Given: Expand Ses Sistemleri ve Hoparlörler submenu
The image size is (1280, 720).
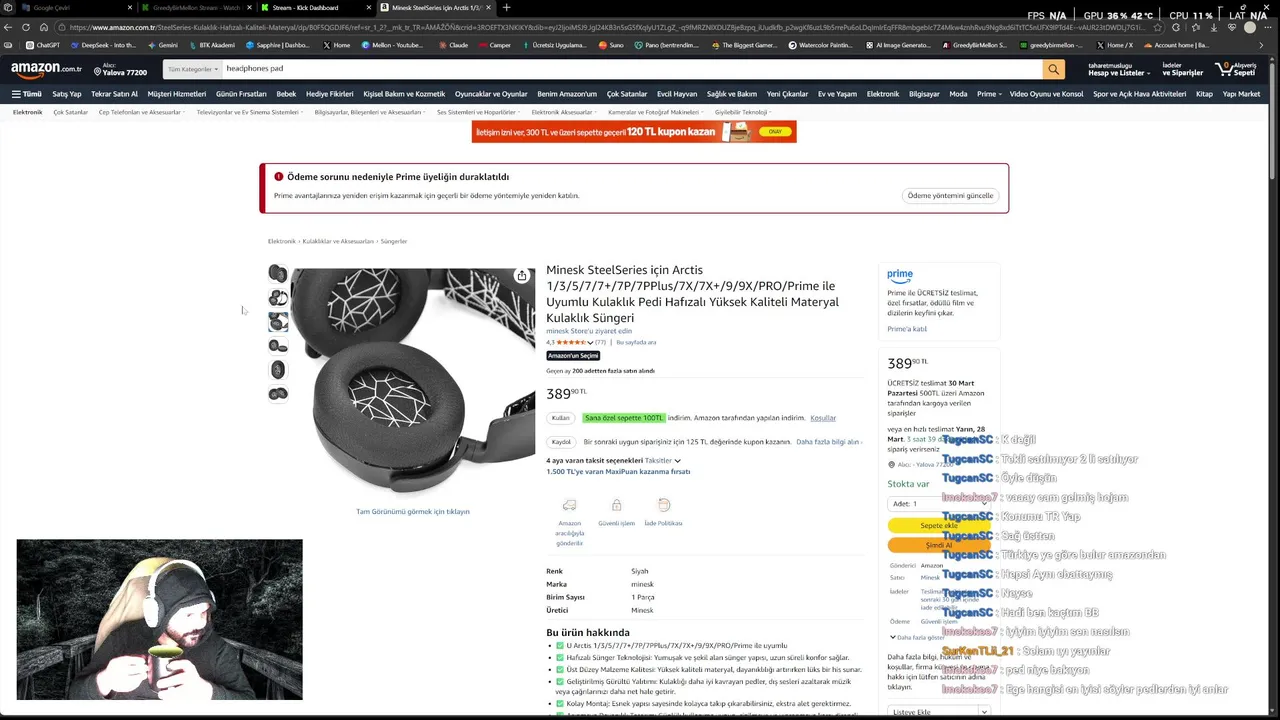Looking at the screenshot, I should 478,112.
